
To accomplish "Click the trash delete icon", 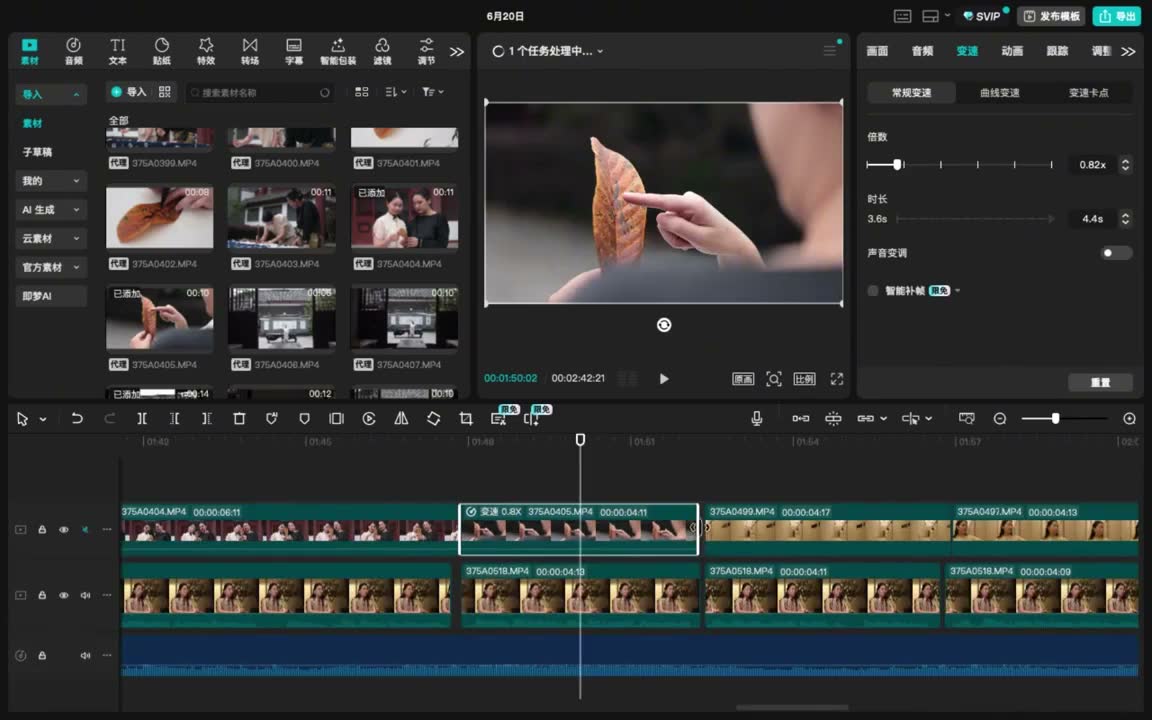I will pyautogui.click(x=239, y=418).
